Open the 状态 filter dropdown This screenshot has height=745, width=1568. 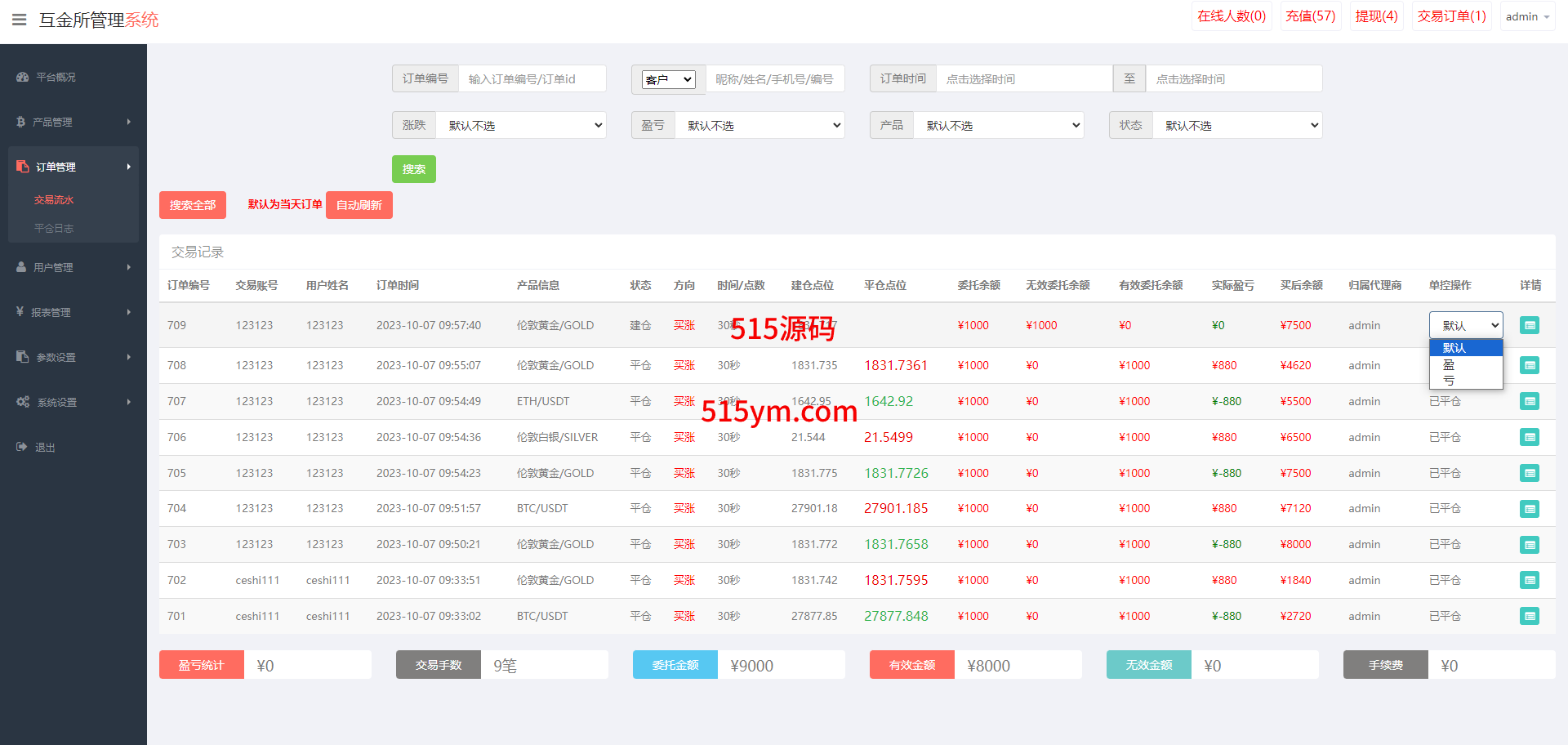coord(1236,125)
